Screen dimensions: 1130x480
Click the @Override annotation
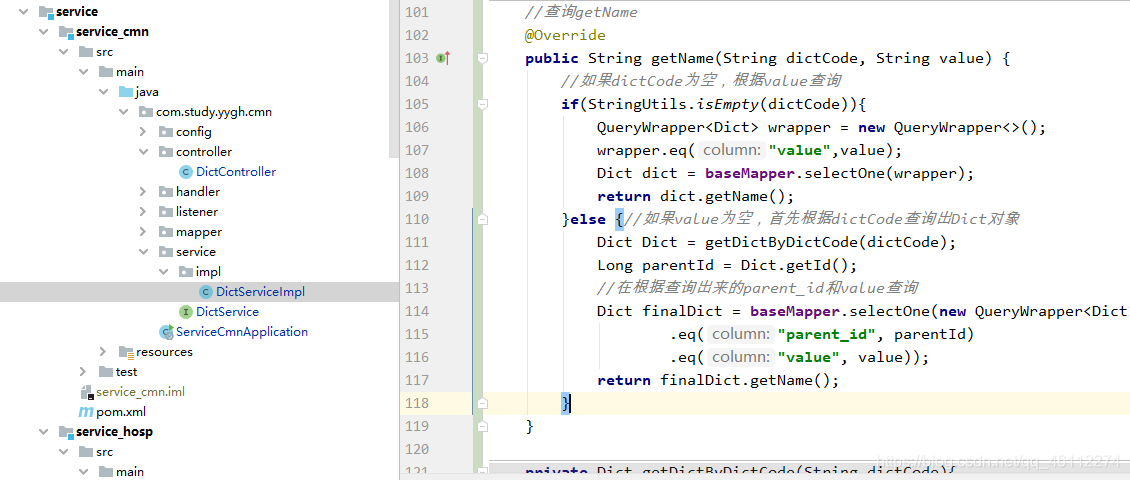565,35
